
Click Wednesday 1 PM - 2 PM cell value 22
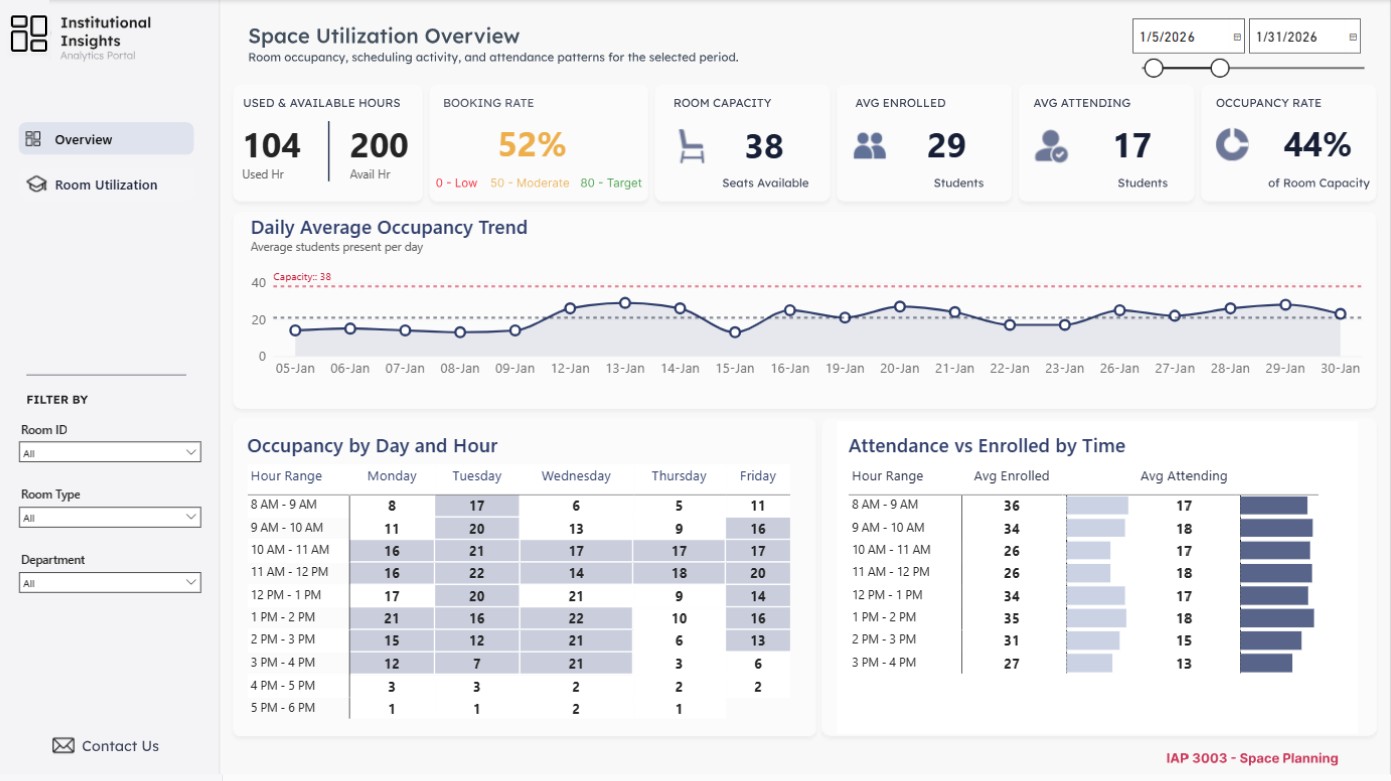click(x=576, y=618)
